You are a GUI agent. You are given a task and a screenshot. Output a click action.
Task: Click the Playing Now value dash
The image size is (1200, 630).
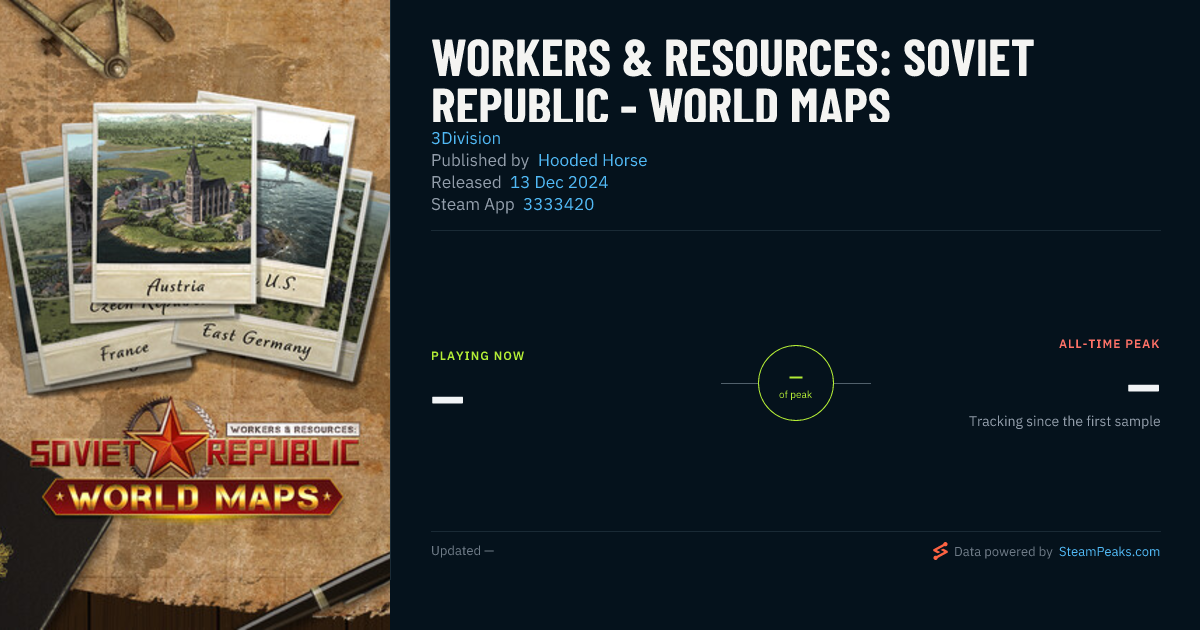coord(447,400)
